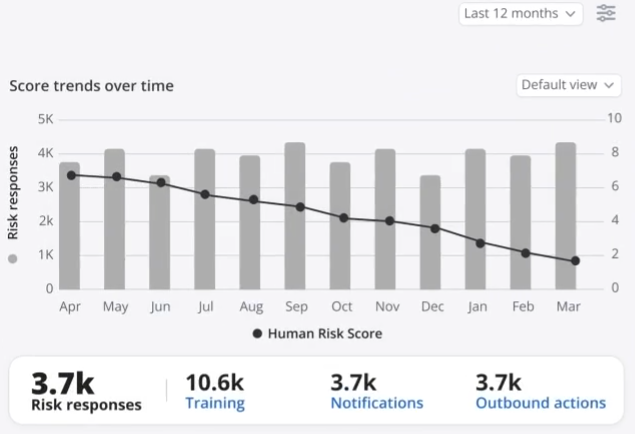Open the Outbound actions link
The width and height of the screenshot is (635, 434).
tap(540, 403)
